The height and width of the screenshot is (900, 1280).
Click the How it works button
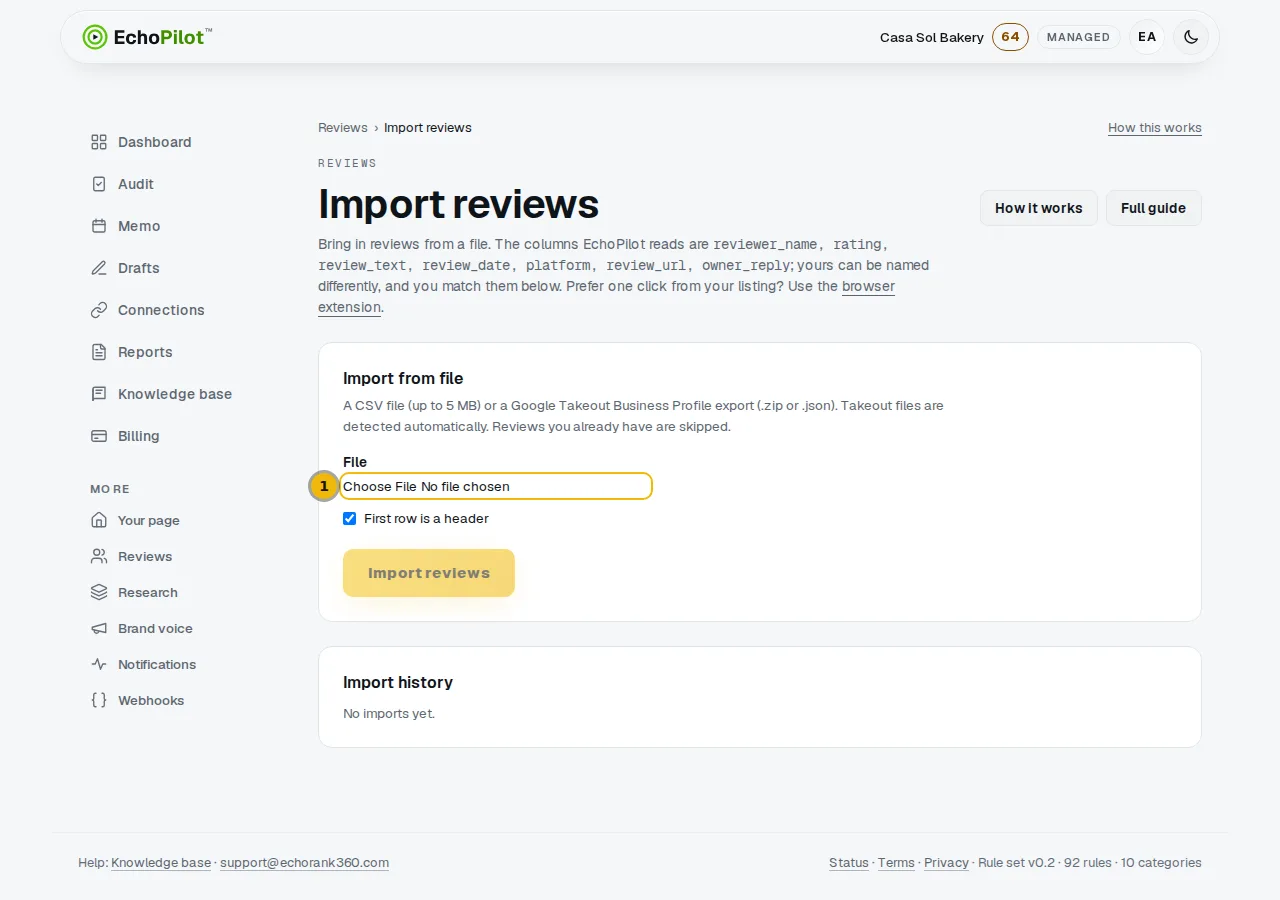(x=1039, y=208)
